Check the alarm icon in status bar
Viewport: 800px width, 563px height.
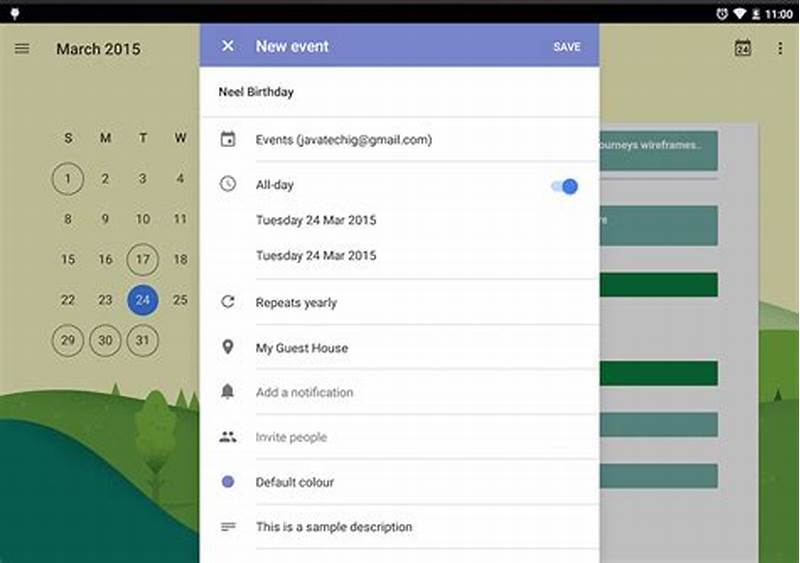click(x=721, y=14)
